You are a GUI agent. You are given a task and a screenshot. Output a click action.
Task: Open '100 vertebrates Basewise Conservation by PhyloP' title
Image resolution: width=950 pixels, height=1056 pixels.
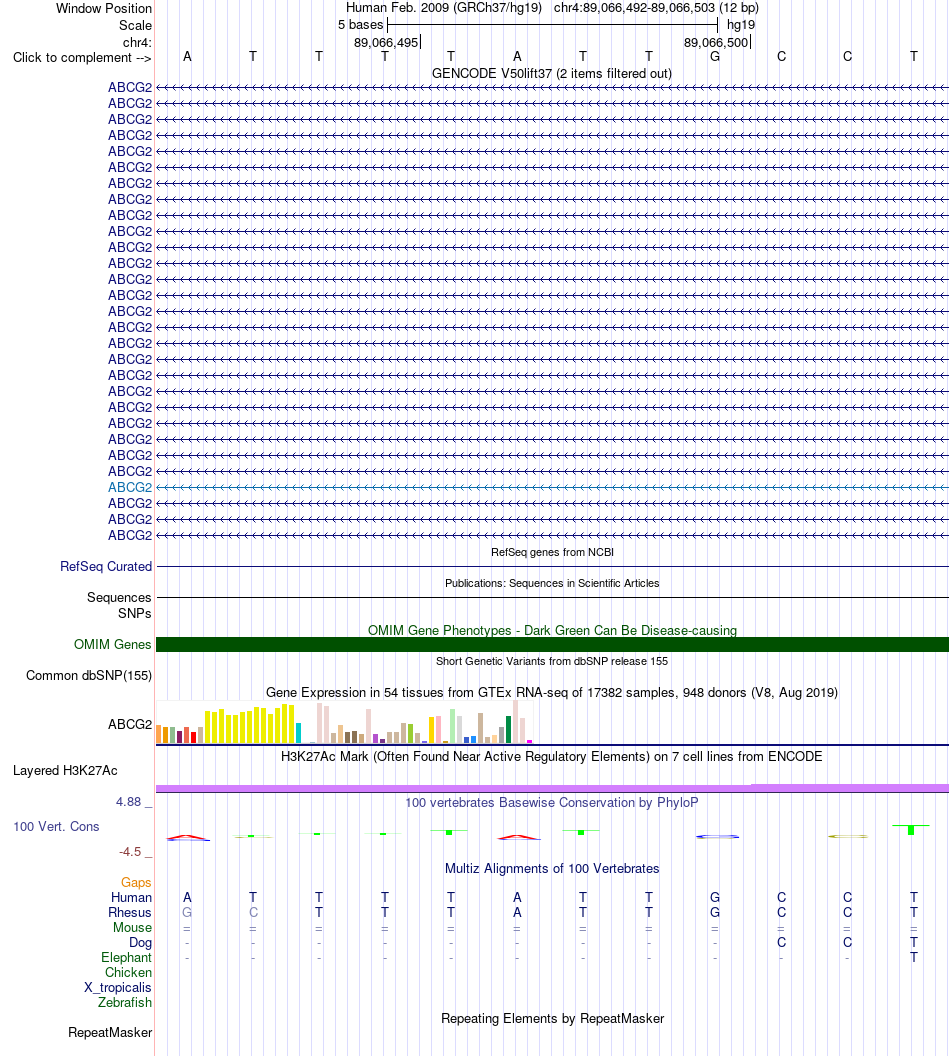pyautogui.click(x=551, y=803)
